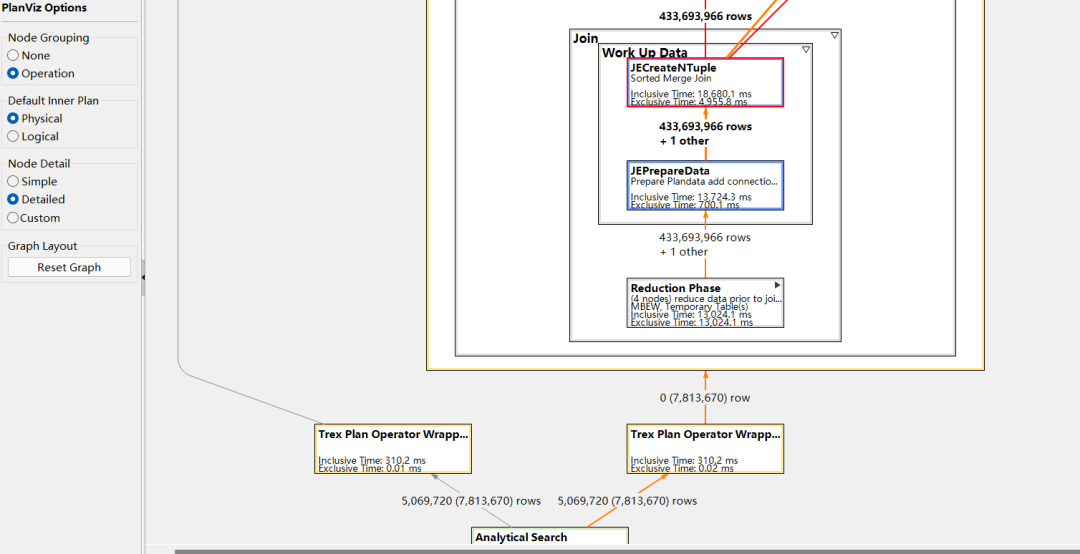Click the 'Inclusive Time: 13,724.3 ms' text
Image resolution: width=1080 pixels, height=554 pixels.
click(x=691, y=196)
